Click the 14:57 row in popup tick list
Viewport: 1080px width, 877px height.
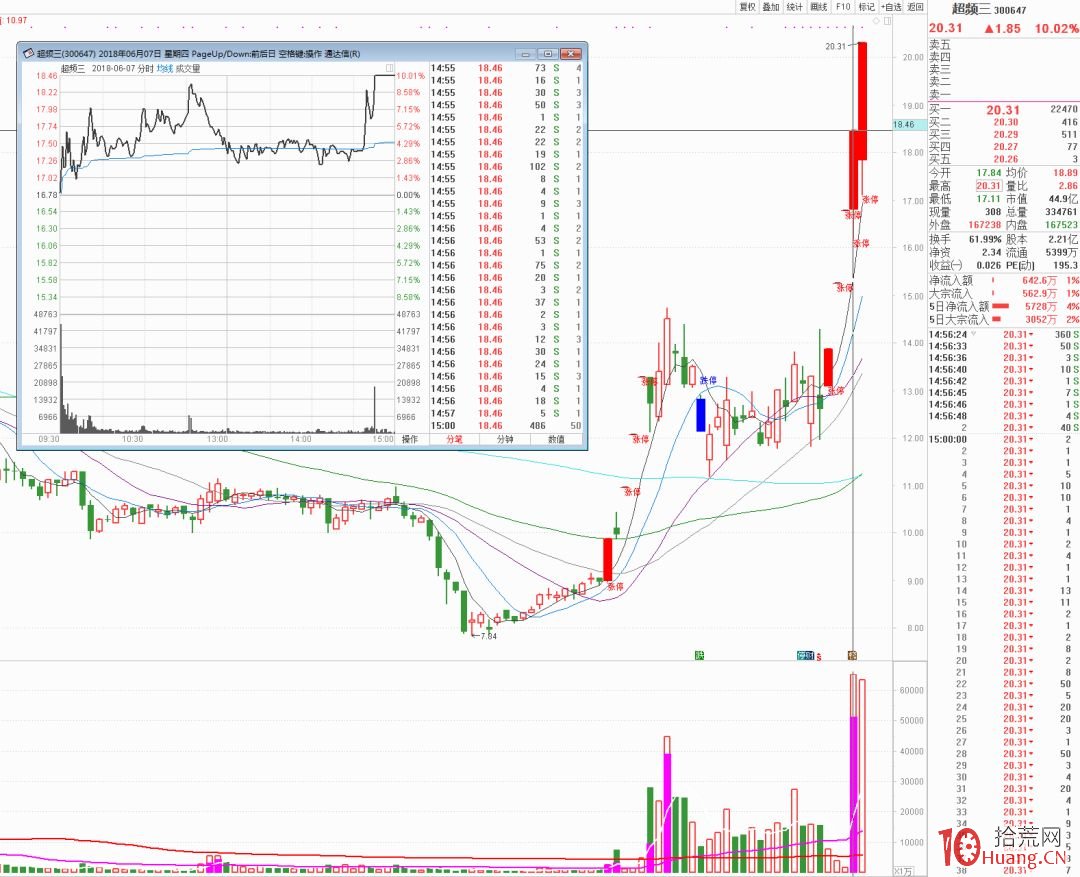tap(506, 413)
